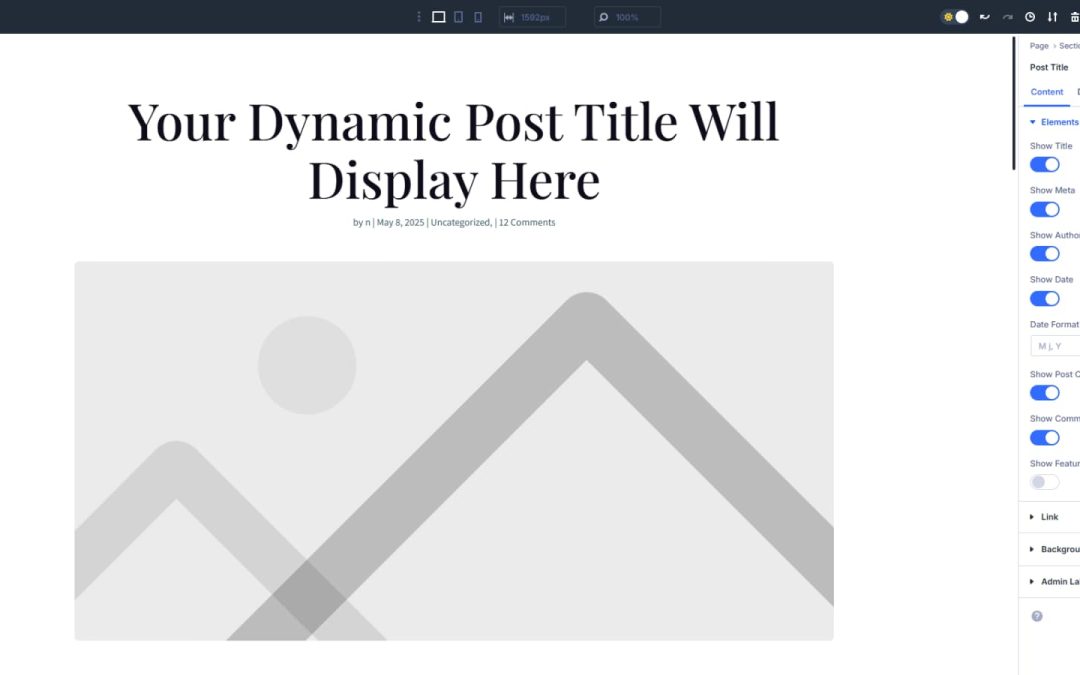This screenshot has width=1080, height=675.
Task: Click the settings panel vertical scrollbar
Action: [x=1014, y=103]
